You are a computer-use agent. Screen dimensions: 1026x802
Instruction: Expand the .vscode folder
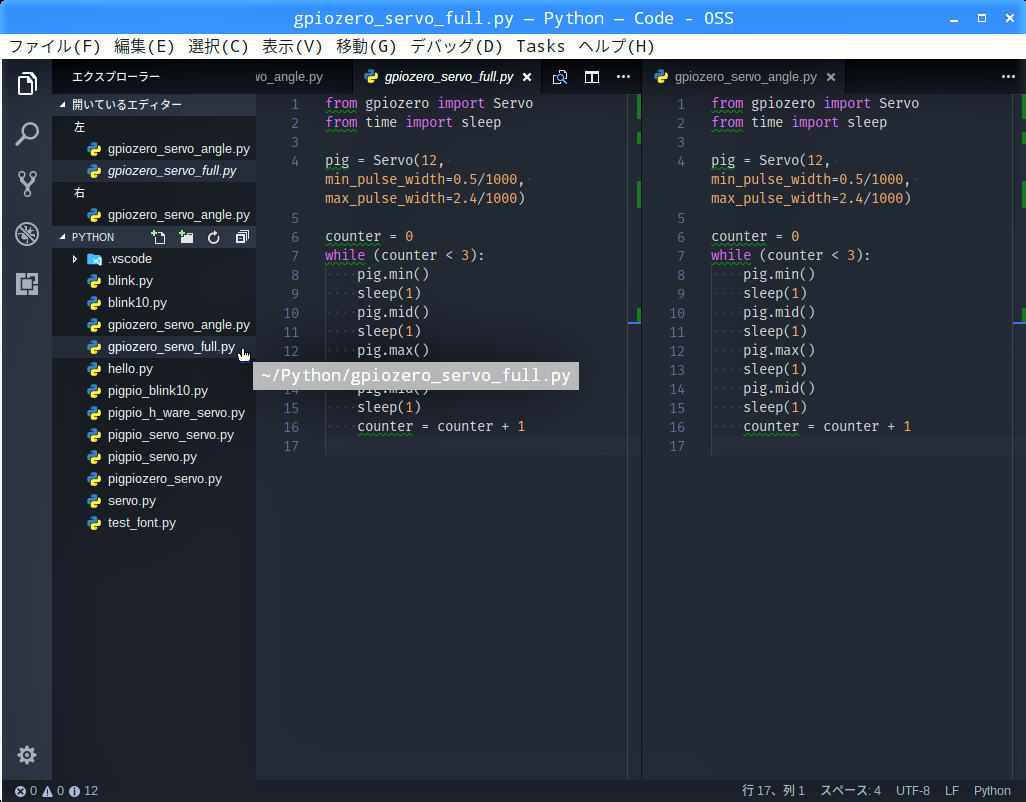[75, 259]
